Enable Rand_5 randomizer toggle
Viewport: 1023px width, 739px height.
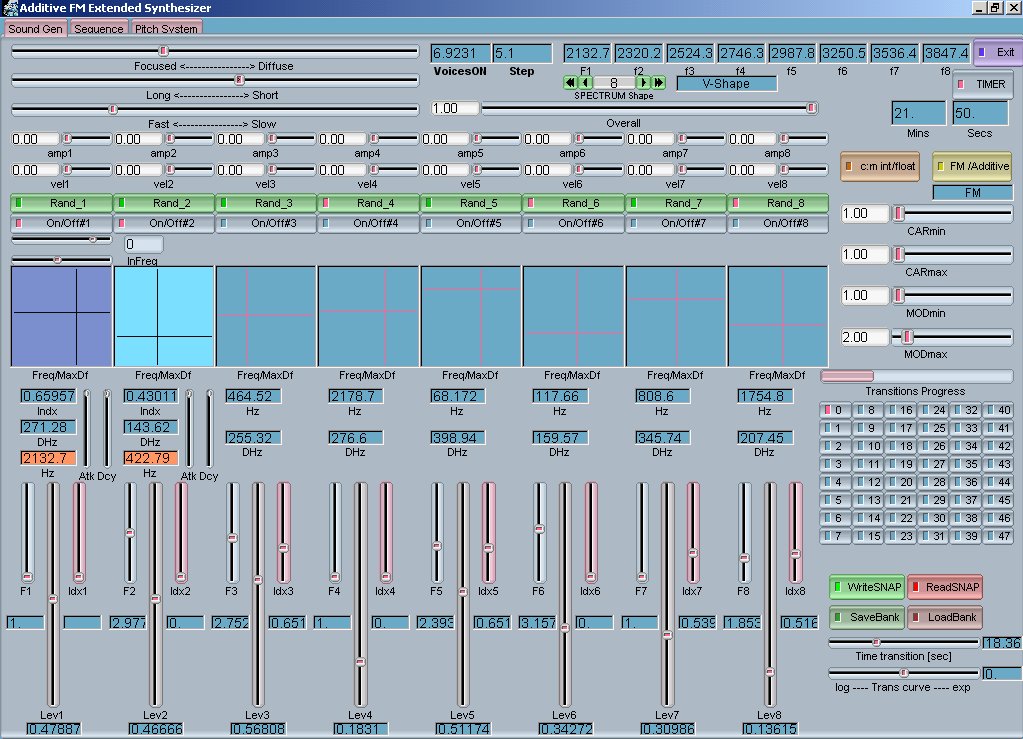point(471,203)
